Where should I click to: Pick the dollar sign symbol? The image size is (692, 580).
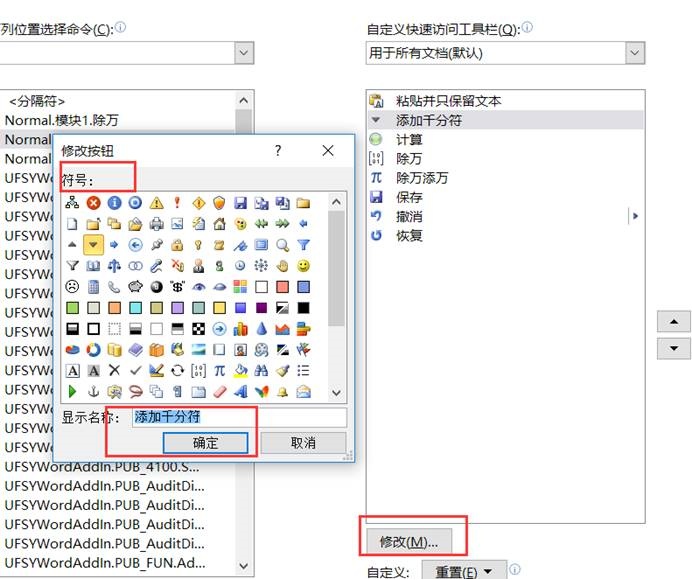177,287
